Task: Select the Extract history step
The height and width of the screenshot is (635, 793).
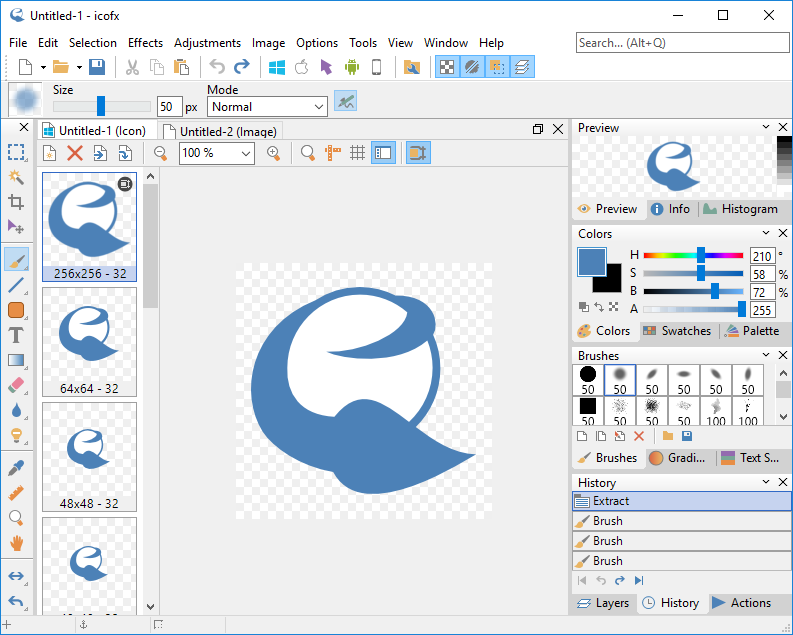Action: [x=680, y=501]
